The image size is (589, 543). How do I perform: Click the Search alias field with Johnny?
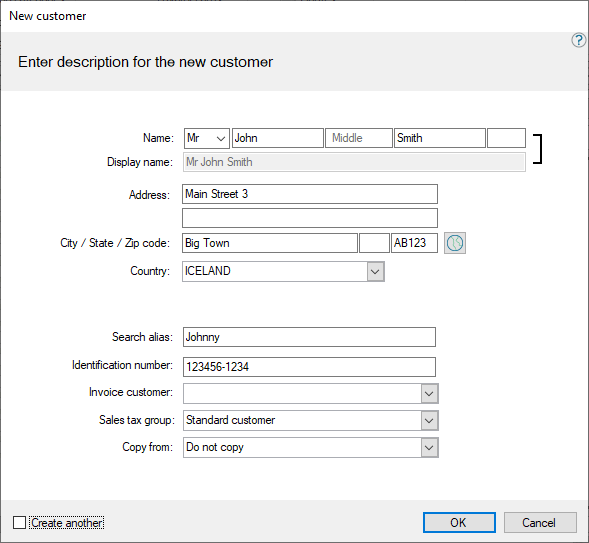(x=309, y=337)
